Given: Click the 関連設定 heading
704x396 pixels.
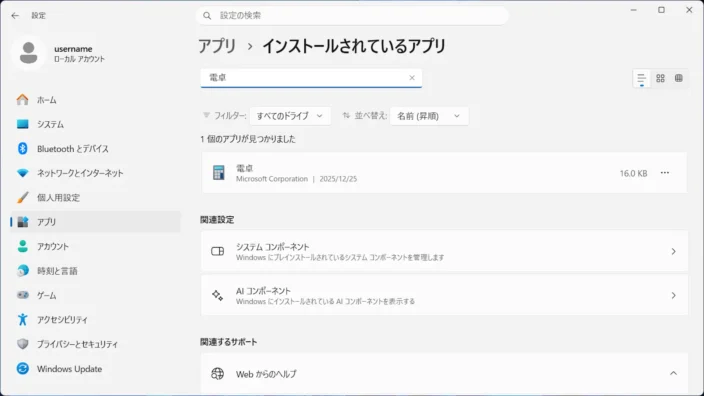Looking at the screenshot, I should tap(217, 220).
